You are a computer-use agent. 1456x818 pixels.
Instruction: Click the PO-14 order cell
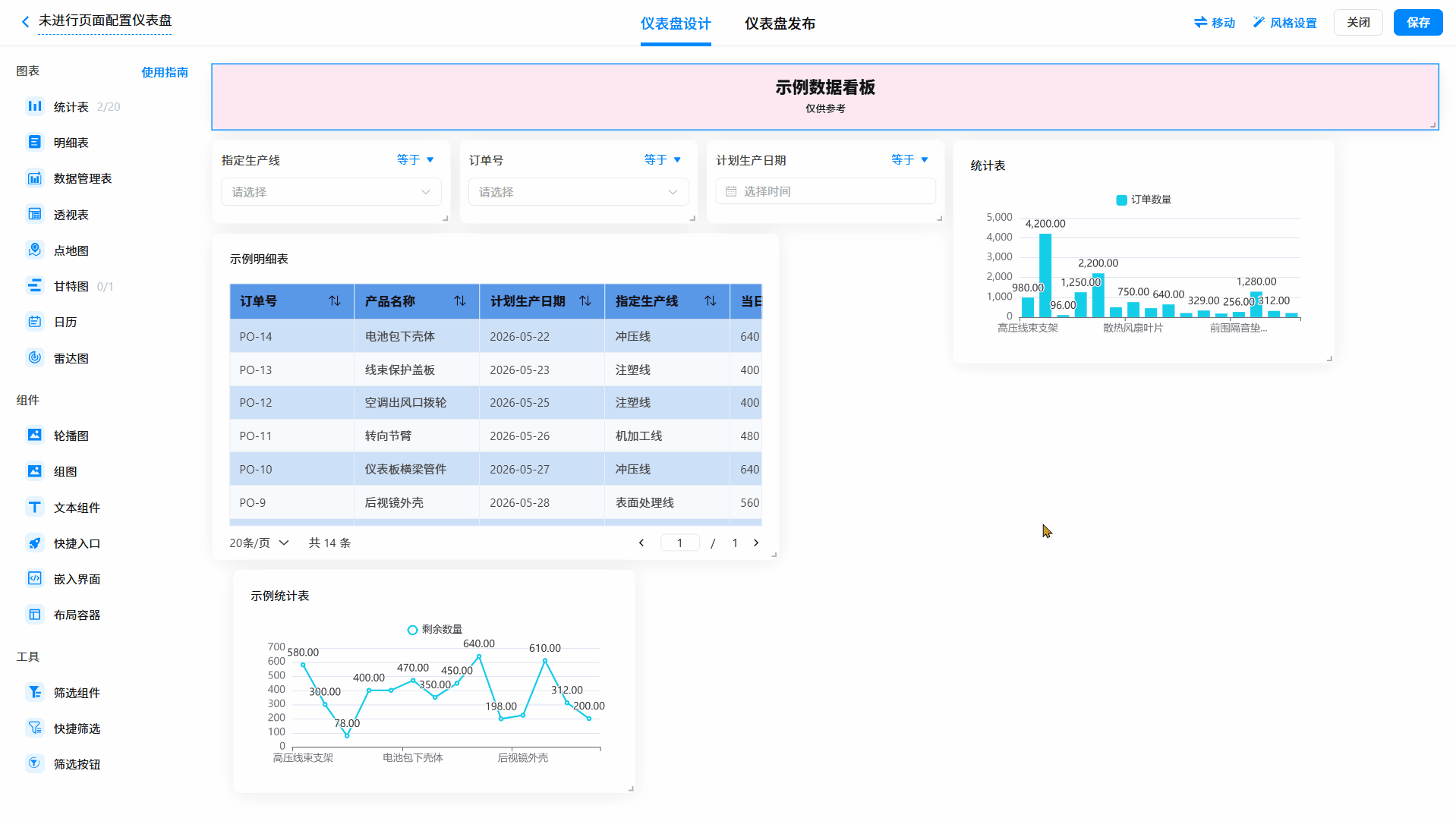[292, 336]
